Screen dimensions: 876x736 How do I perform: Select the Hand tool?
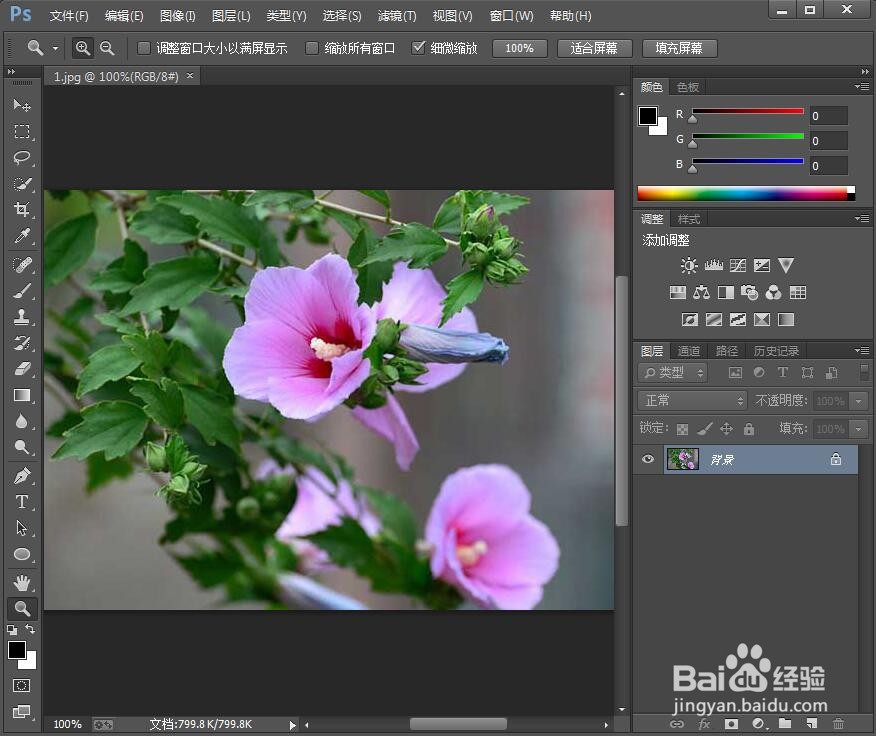point(22,582)
